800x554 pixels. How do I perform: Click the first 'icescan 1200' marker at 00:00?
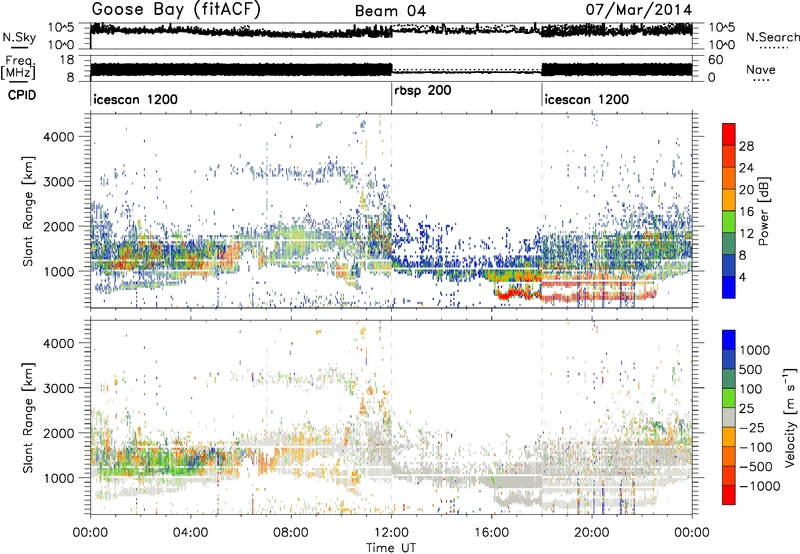tap(135, 99)
